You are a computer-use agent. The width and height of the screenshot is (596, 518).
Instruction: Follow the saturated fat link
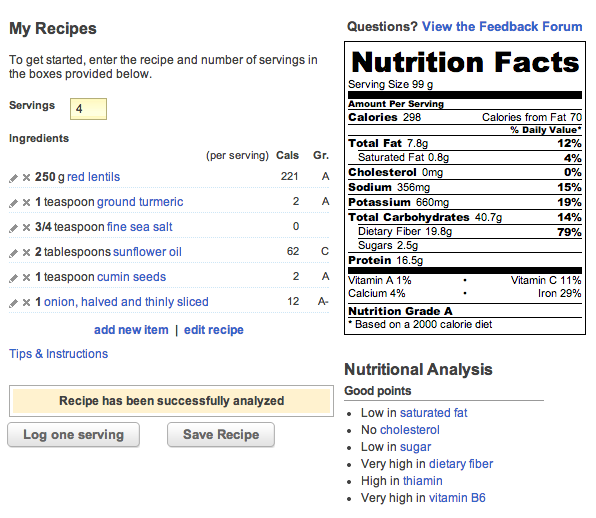point(433,413)
